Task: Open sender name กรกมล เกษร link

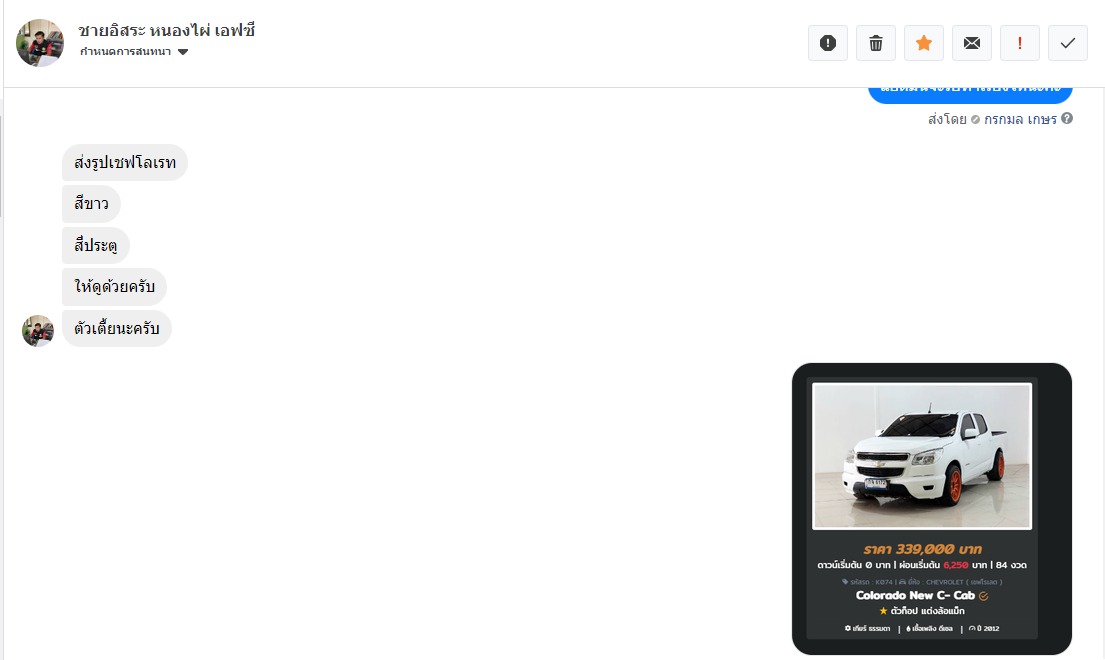Action: point(1020,119)
